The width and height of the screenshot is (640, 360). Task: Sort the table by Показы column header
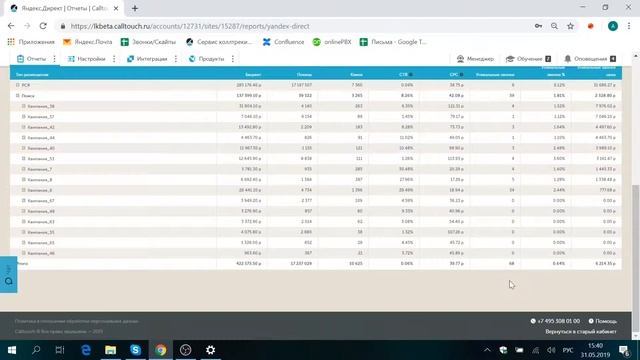tap(304, 75)
